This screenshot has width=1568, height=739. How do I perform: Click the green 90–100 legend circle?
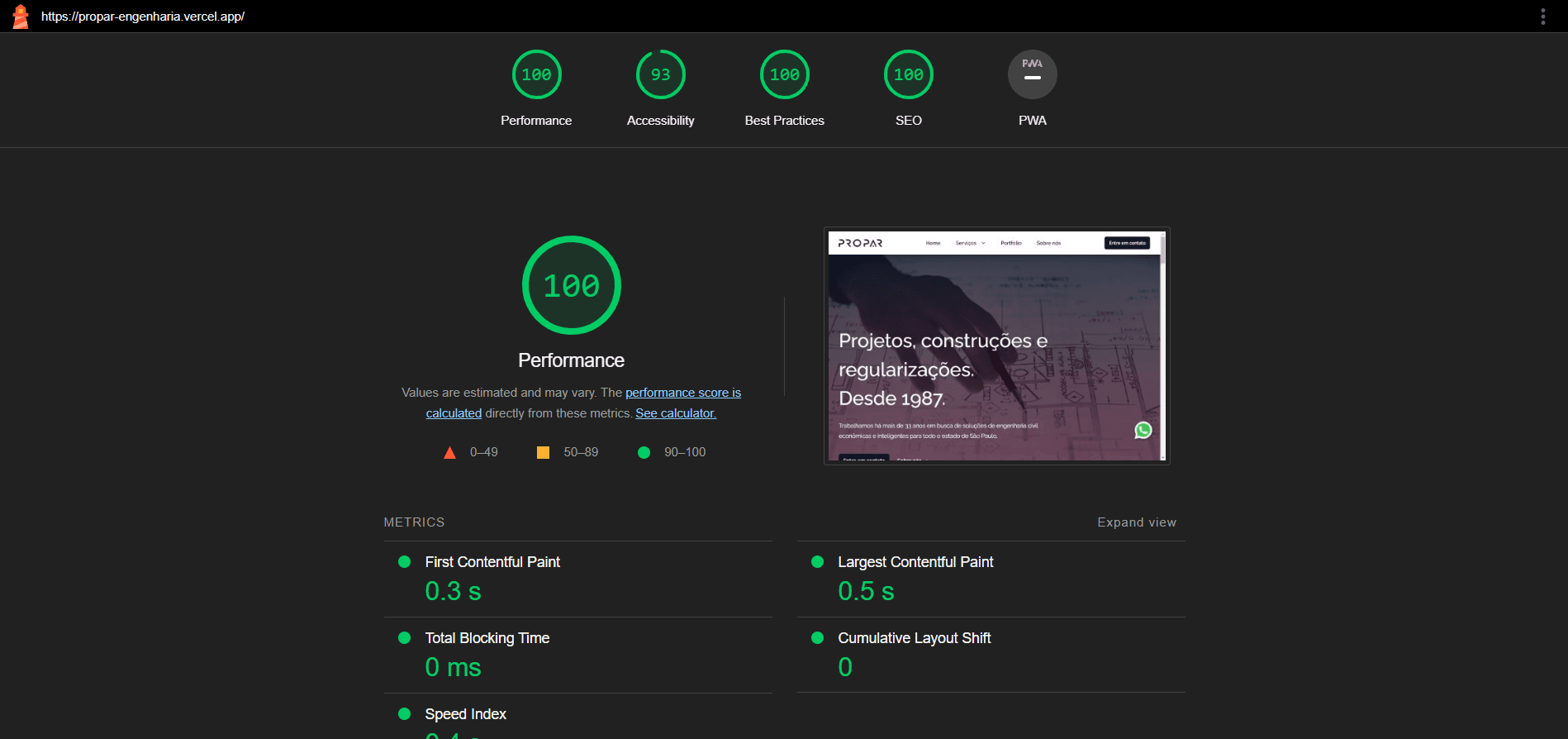point(644,452)
